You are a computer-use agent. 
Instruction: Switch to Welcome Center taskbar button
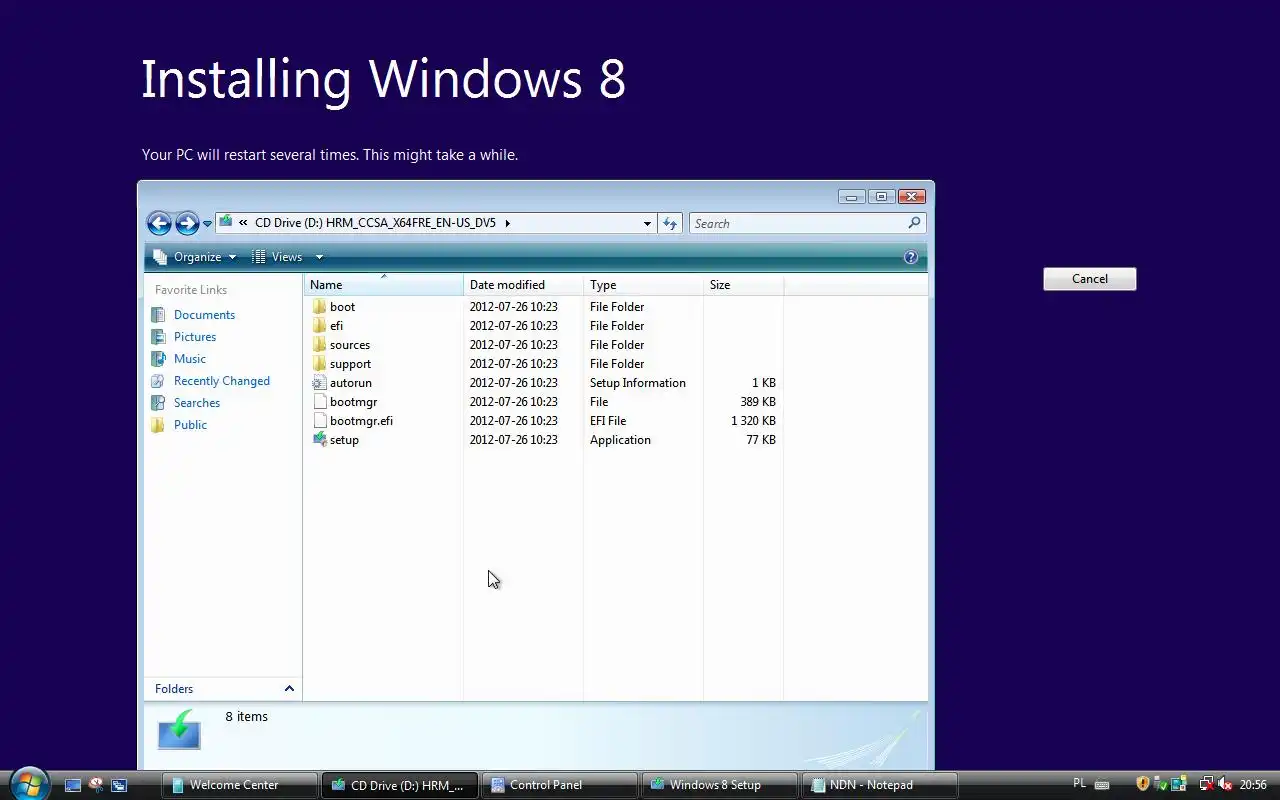click(240, 785)
